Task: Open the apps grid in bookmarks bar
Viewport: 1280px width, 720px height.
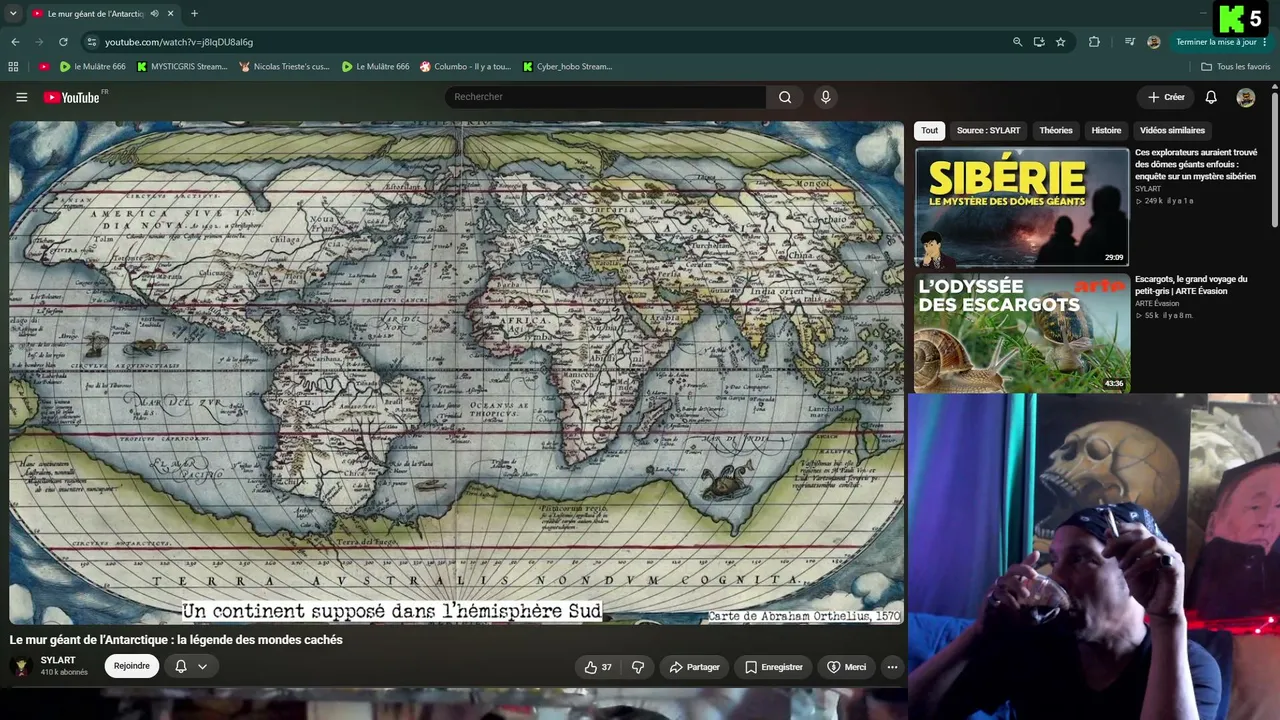Action: tap(13, 67)
